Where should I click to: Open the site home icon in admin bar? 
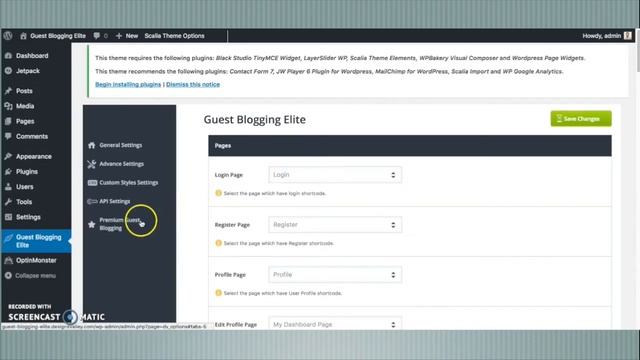23,36
